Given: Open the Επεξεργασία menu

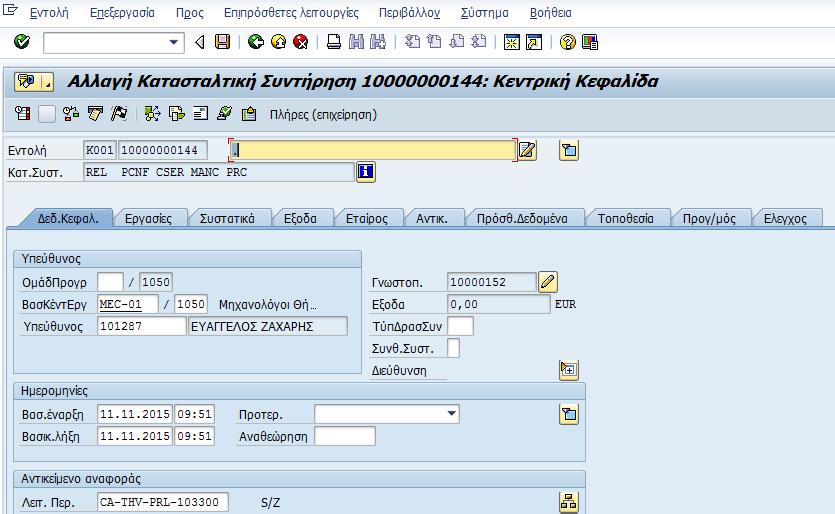Looking at the screenshot, I should point(122,12).
